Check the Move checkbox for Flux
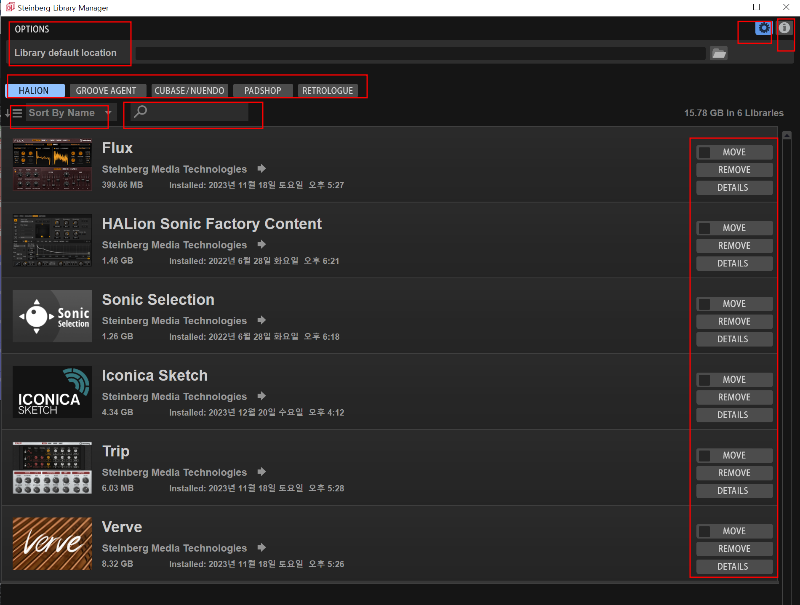Image resolution: width=800 pixels, height=605 pixels. [705, 152]
